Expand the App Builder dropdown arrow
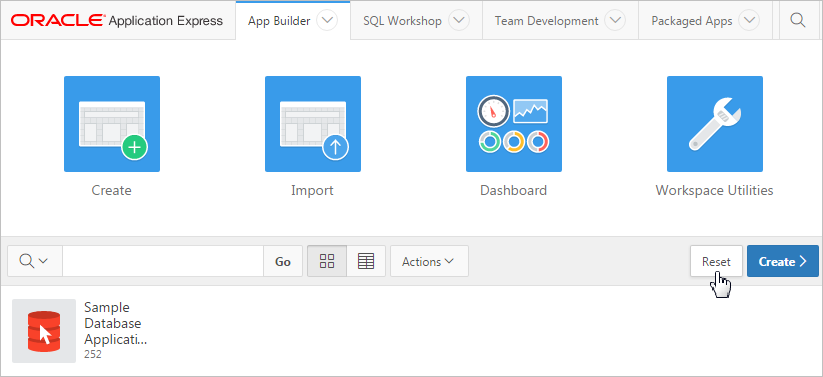Viewport: 823px width, 377px height. [328, 21]
